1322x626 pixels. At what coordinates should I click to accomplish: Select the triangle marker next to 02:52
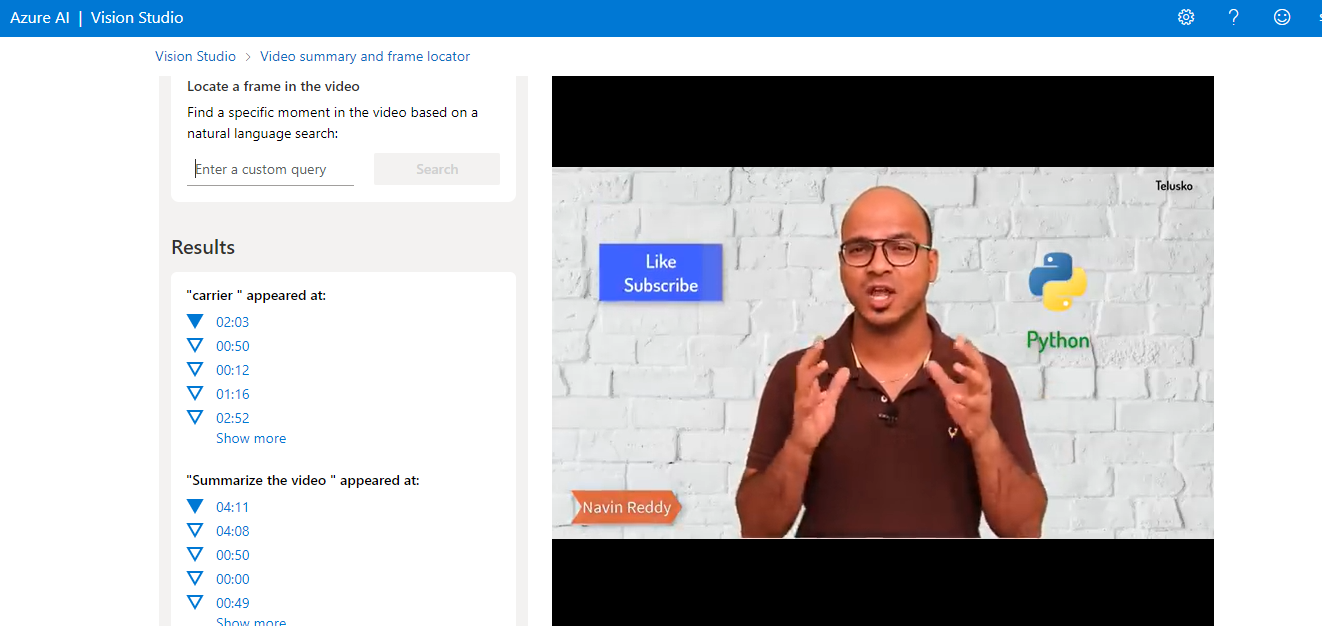(195, 417)
